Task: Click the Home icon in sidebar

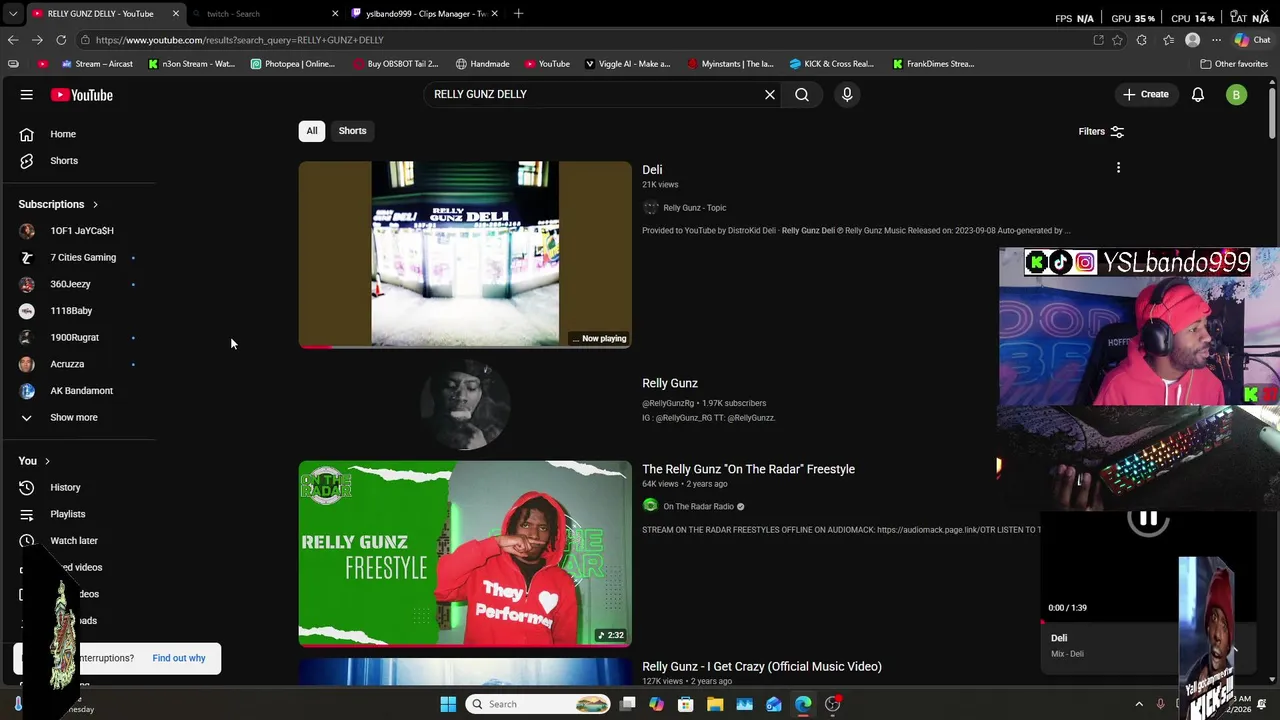Action: point(27,134)
